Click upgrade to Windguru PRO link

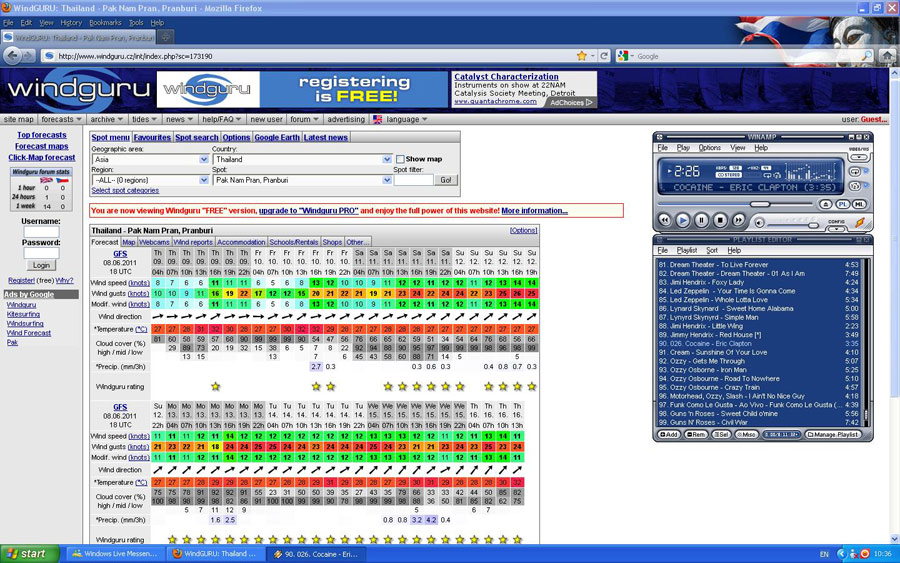click(x=309, y=211)
